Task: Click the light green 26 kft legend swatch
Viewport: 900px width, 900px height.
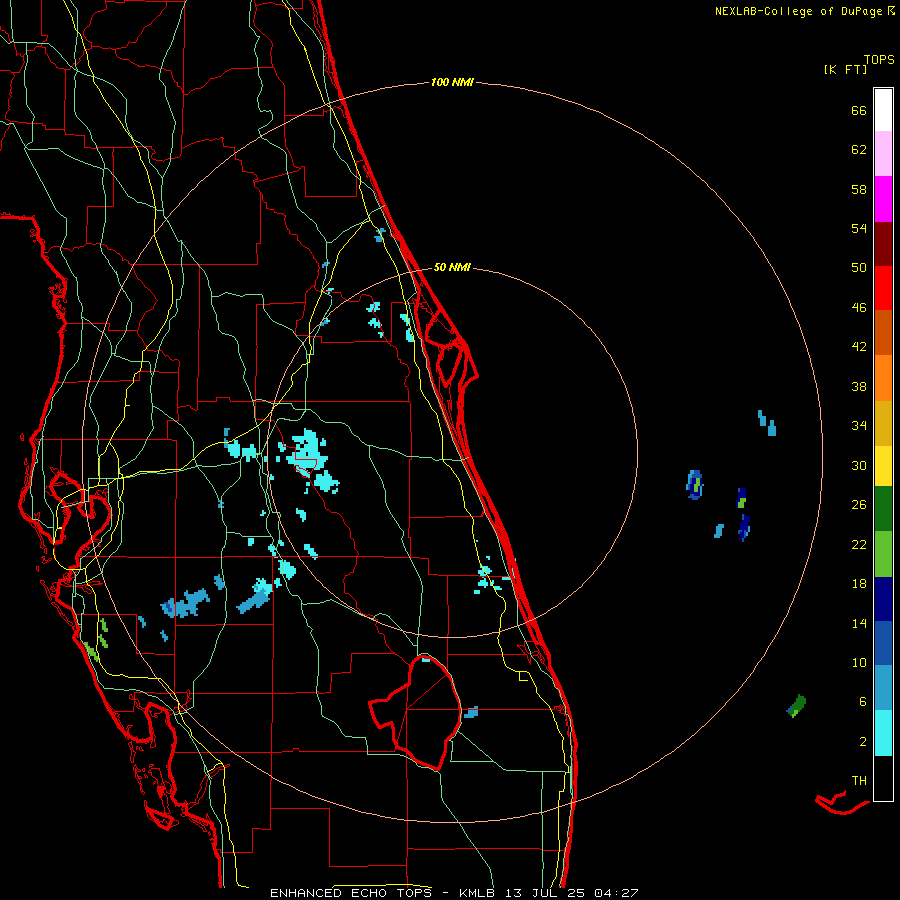Action: coord(883,554)
